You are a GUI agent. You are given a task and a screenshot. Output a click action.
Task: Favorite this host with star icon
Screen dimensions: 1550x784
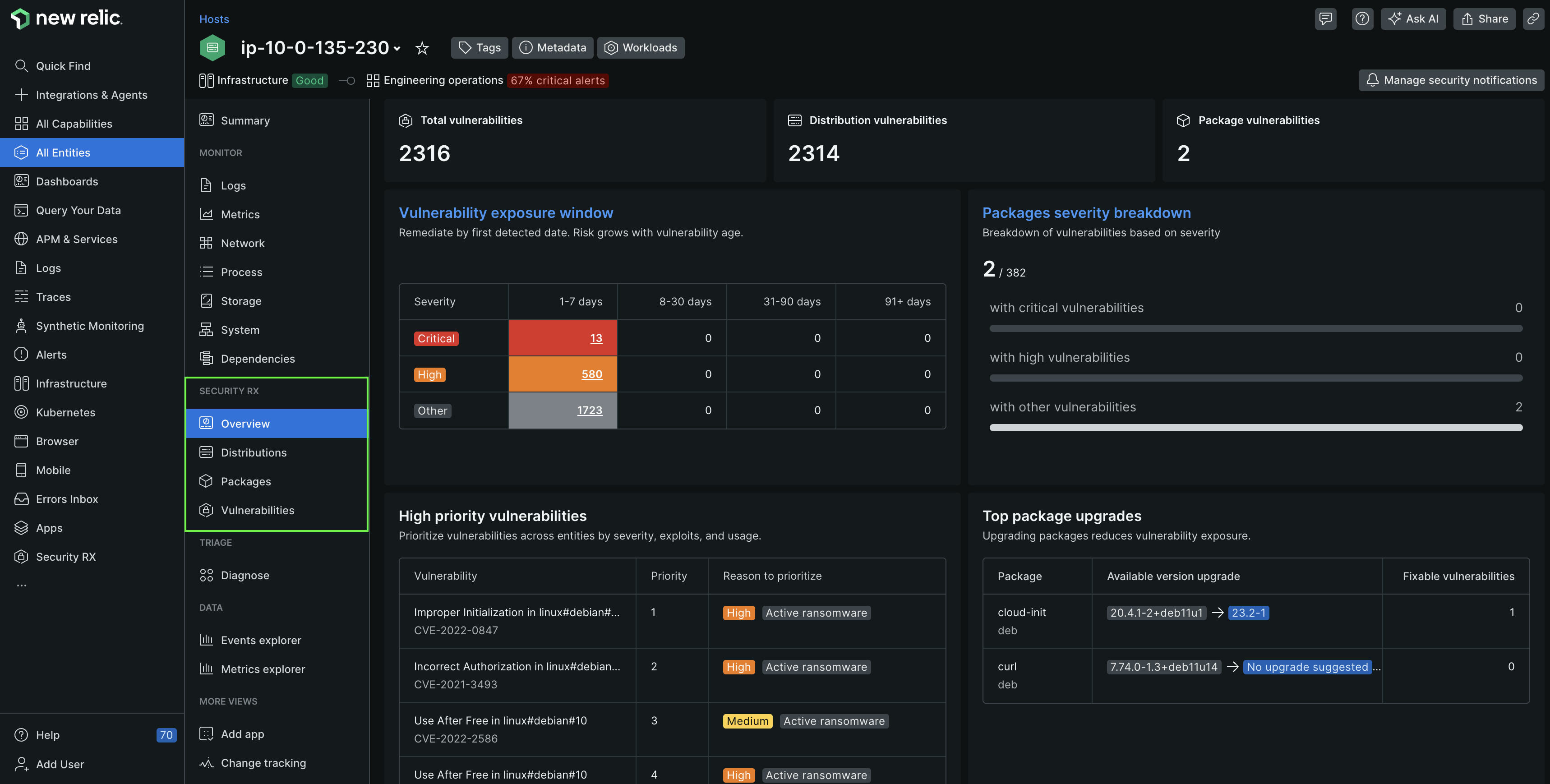tap(422, 48)
